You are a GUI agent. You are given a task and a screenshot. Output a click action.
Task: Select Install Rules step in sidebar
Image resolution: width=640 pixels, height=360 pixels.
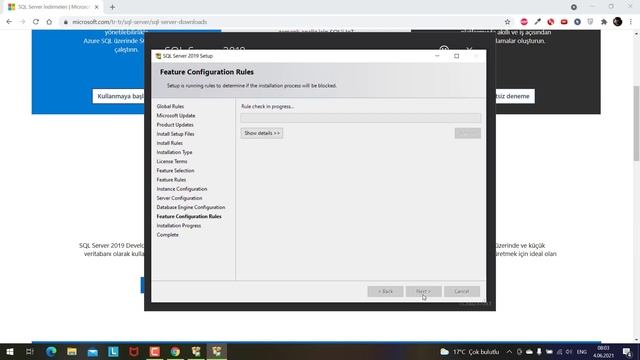(169, 143)
